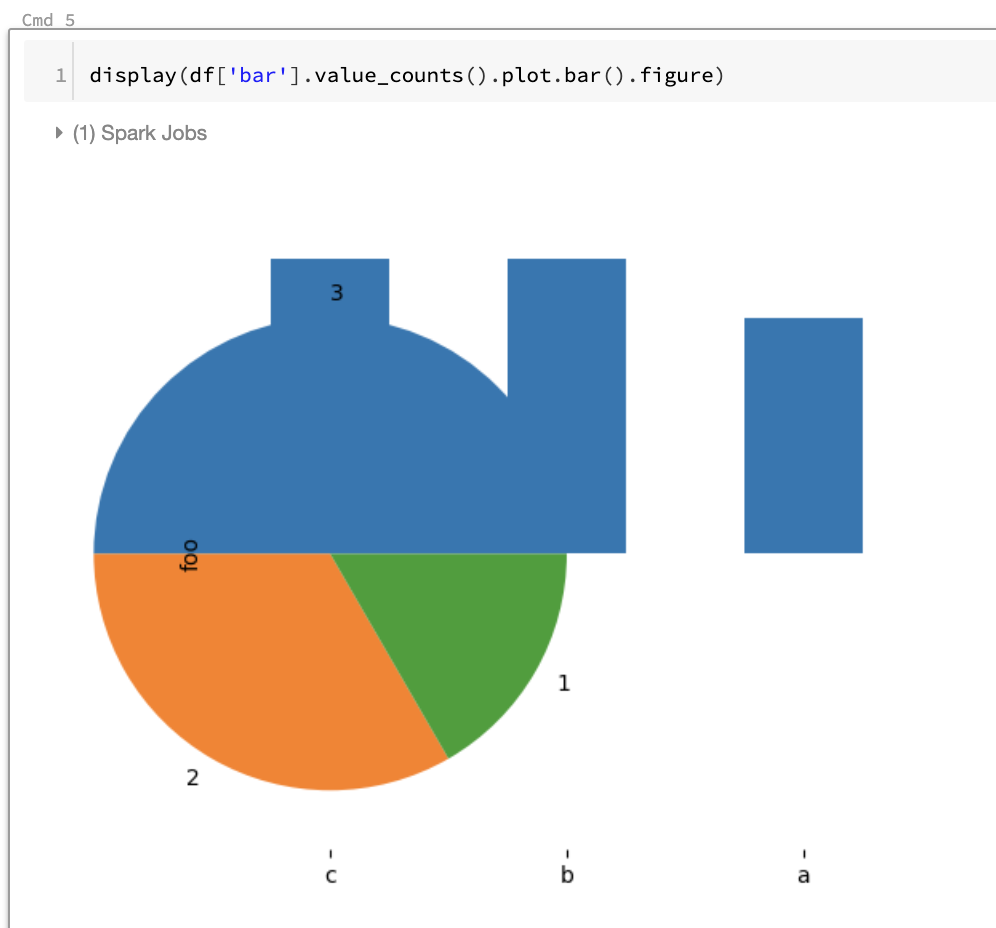The height and width of the screenshot is (928, 996).
Task: Click the Cmd 5 cell label
Action: point(47,19)
